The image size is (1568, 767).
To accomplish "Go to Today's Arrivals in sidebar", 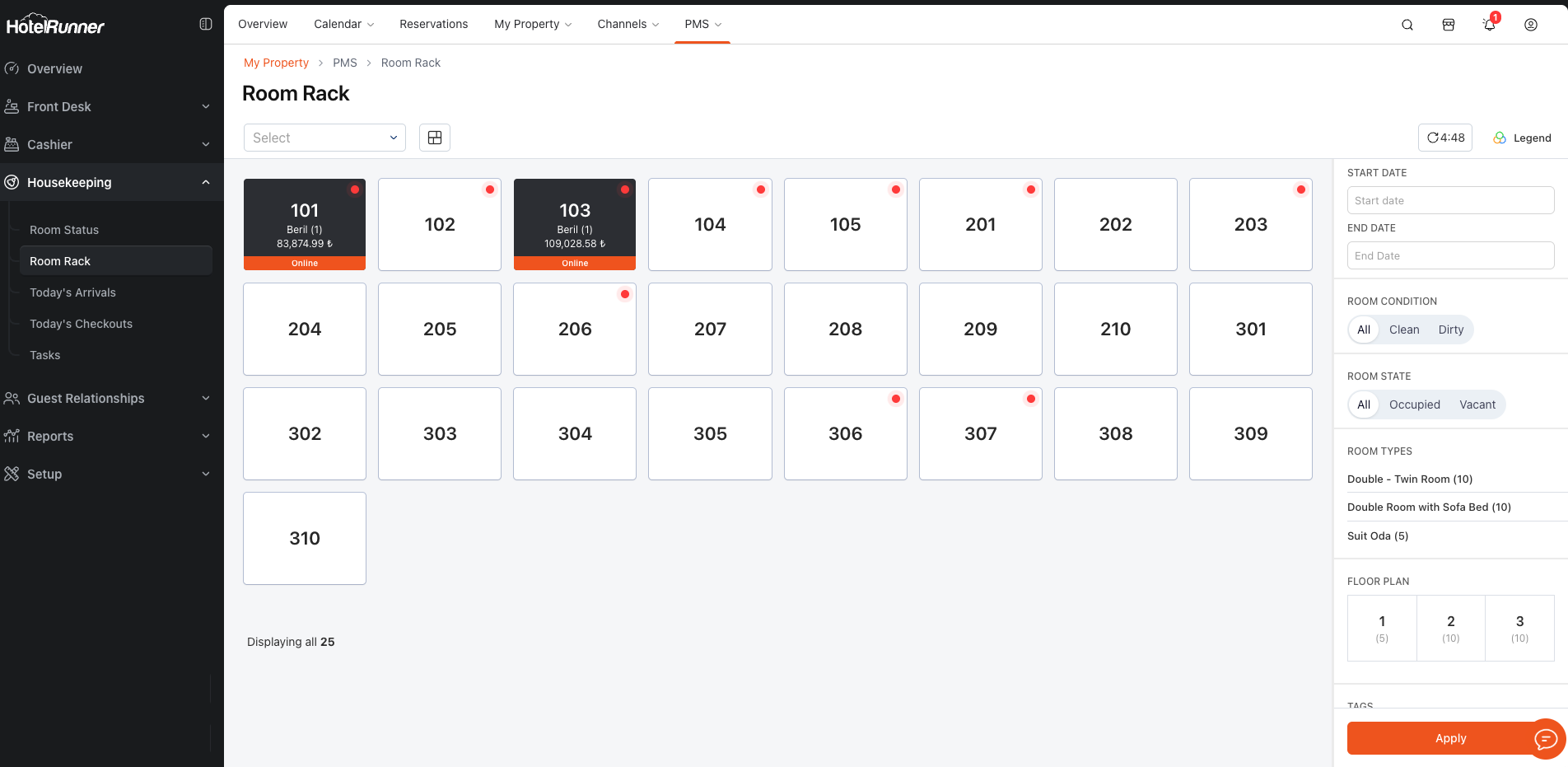I will pos(72,292).
